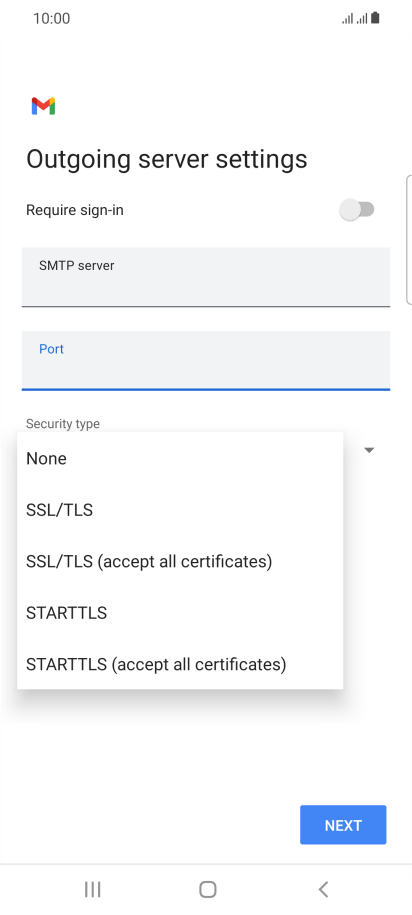Viewport: 412px width, 915px height.
Task: Focus the SMTP server field
Action: [x=205, y=277]
